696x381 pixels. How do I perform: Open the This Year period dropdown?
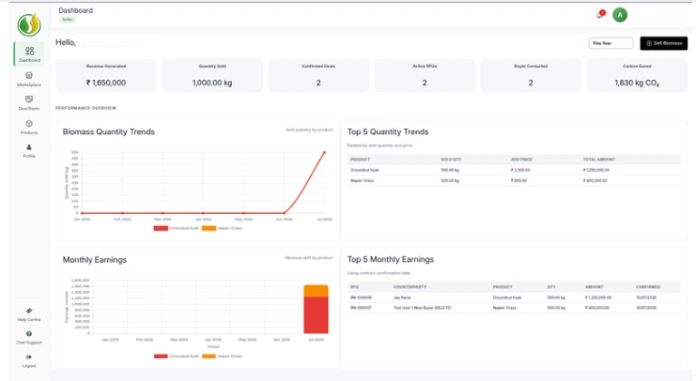[x=611, y=43]
